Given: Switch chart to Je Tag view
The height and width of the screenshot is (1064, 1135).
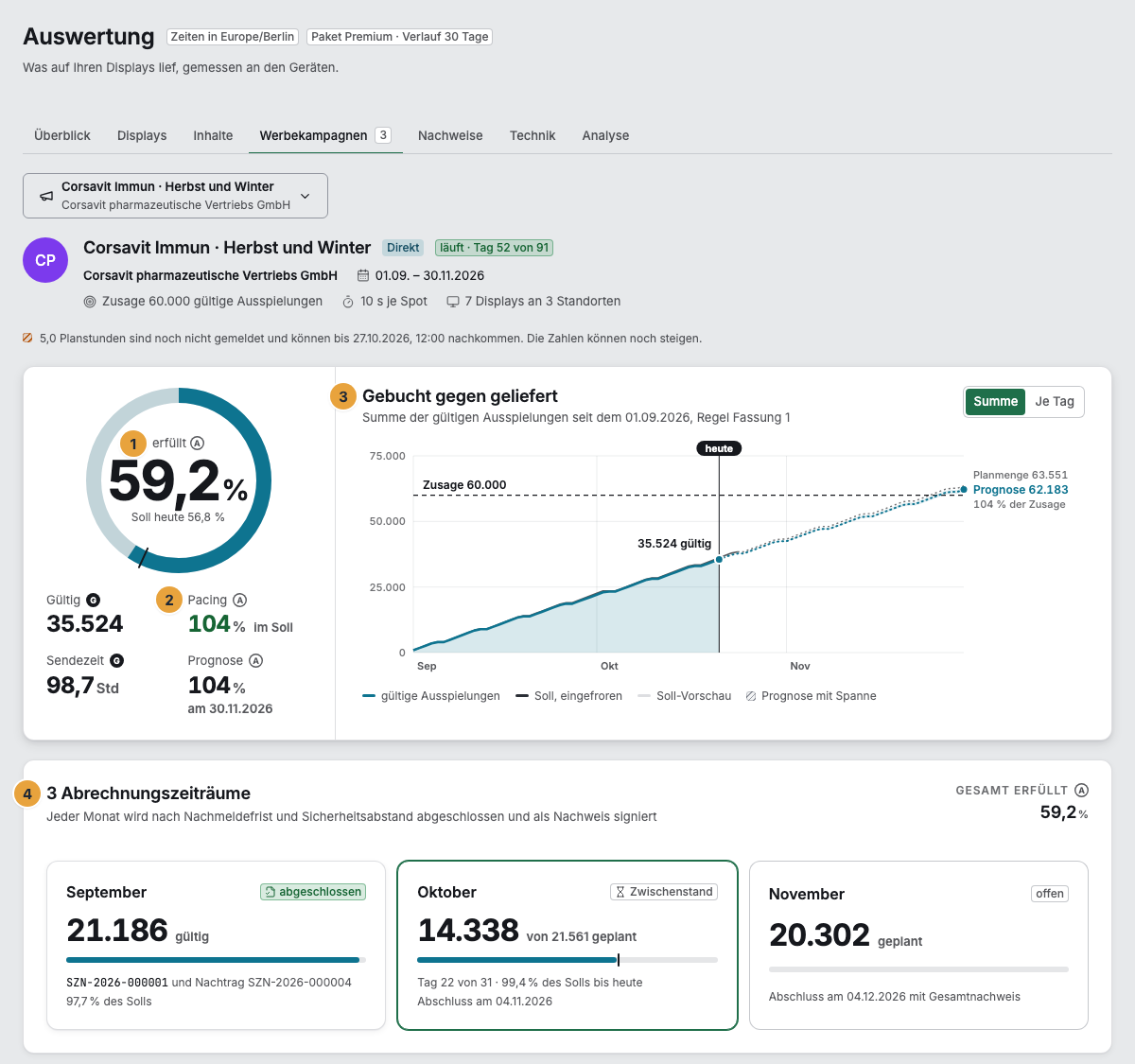Looking at the screenshot, I should [1055, 401].
